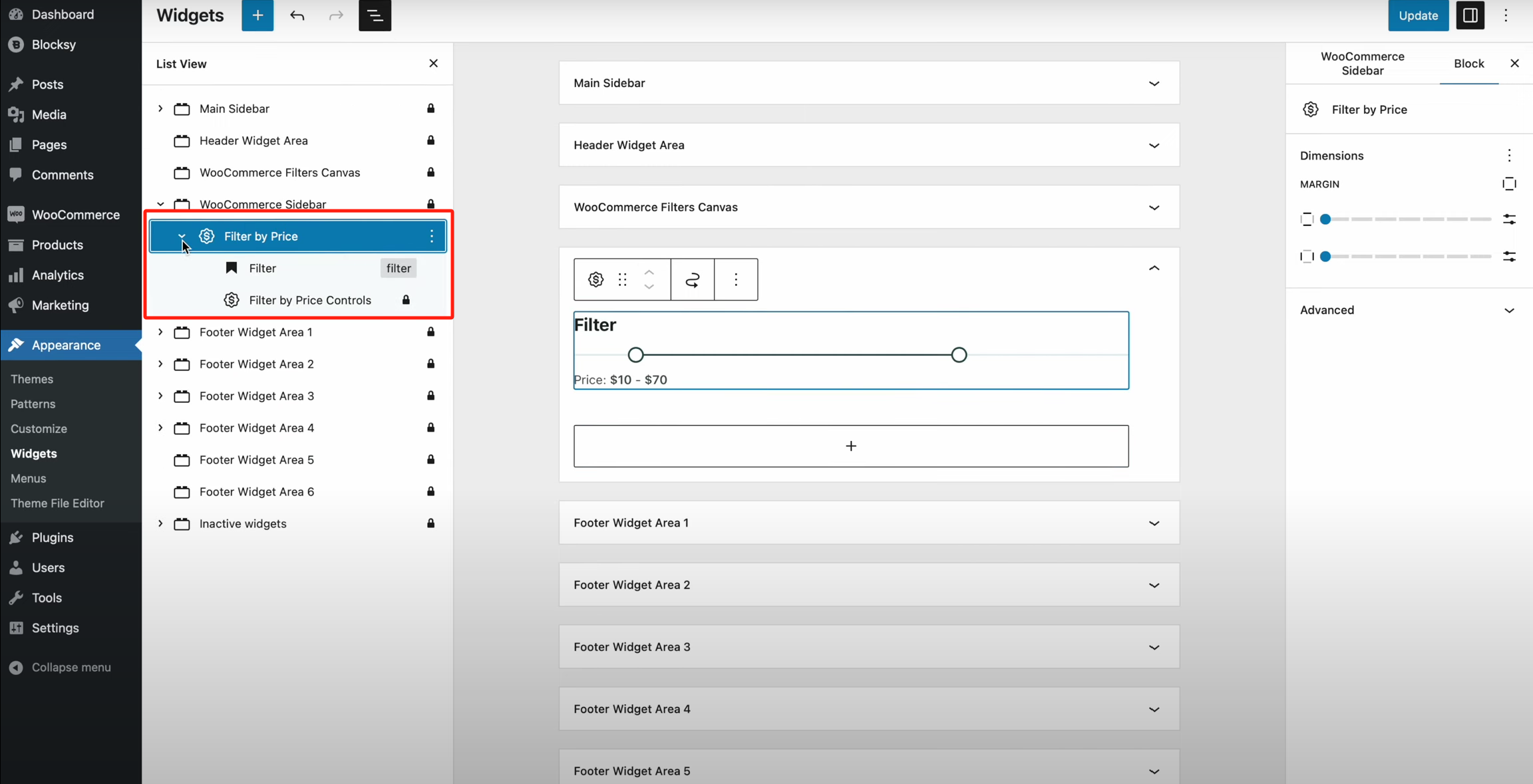Click the right price range slider handle
1533x784 pixels.
pos(959,355)
